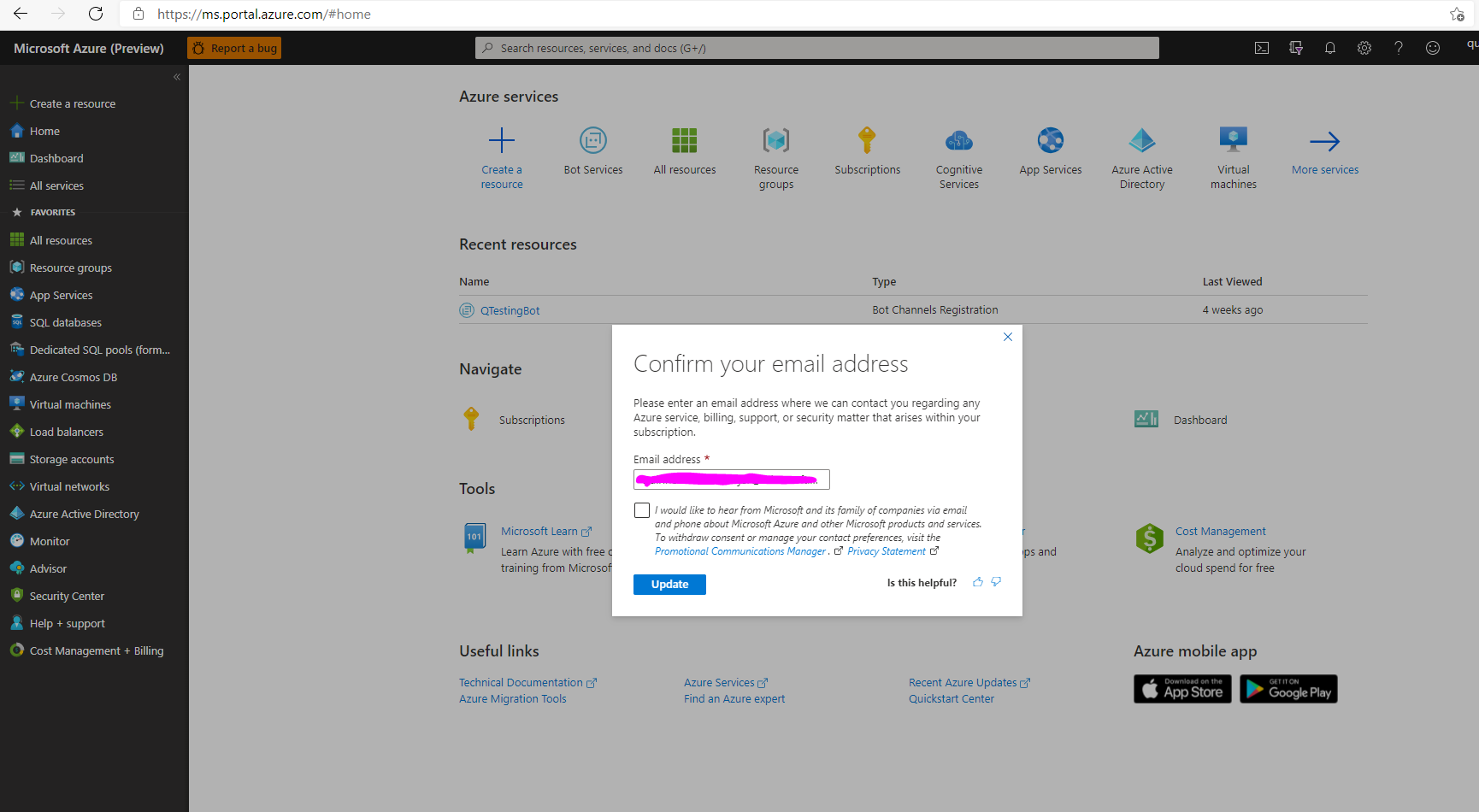Open Cost Management dollar icon
1479x812 pixels.
tap(1149, 538)
